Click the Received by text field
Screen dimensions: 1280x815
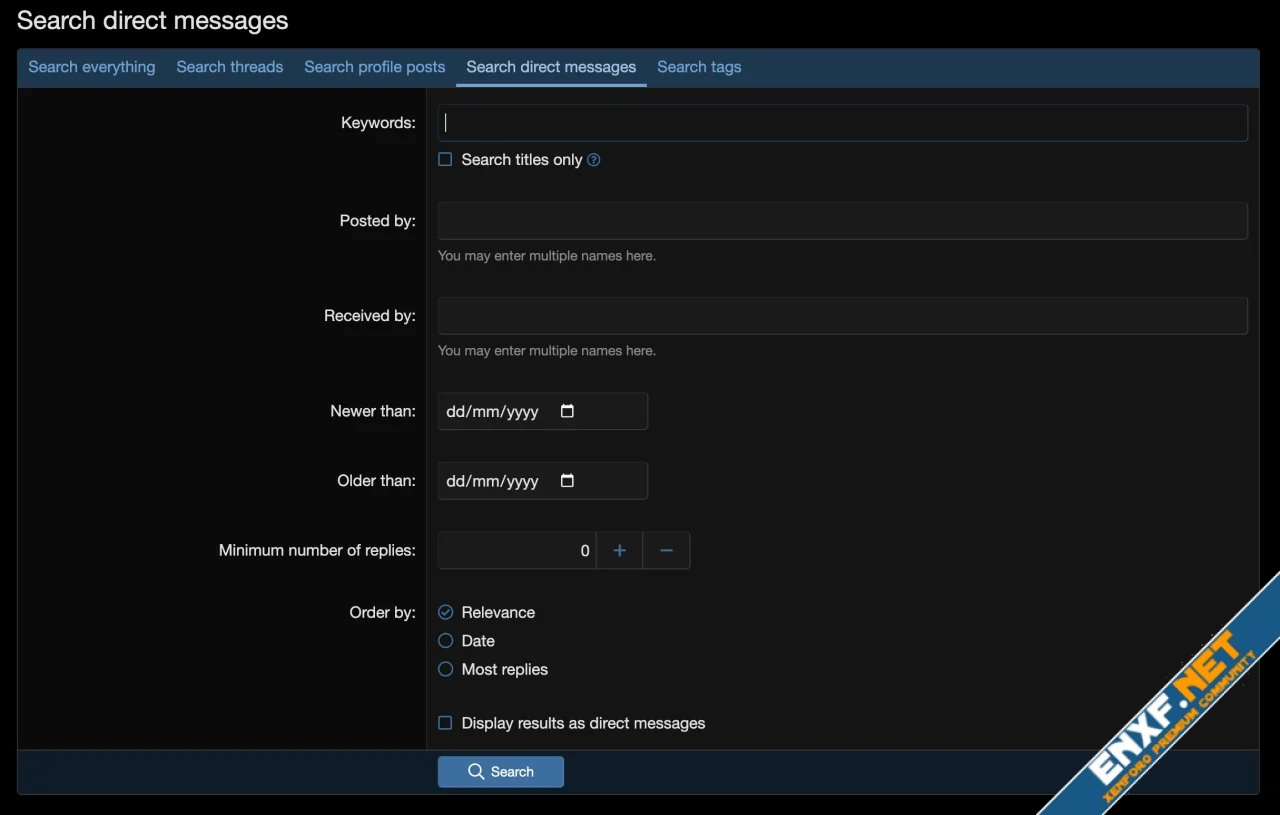[842, 316]
